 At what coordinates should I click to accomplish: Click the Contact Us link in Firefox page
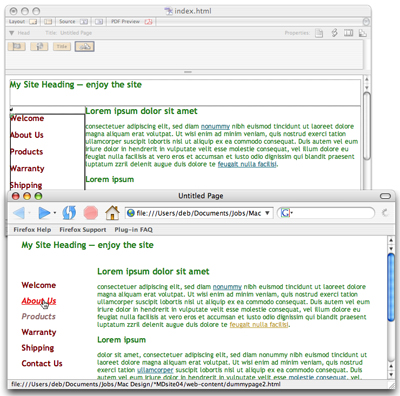click(x=42, y=363)
